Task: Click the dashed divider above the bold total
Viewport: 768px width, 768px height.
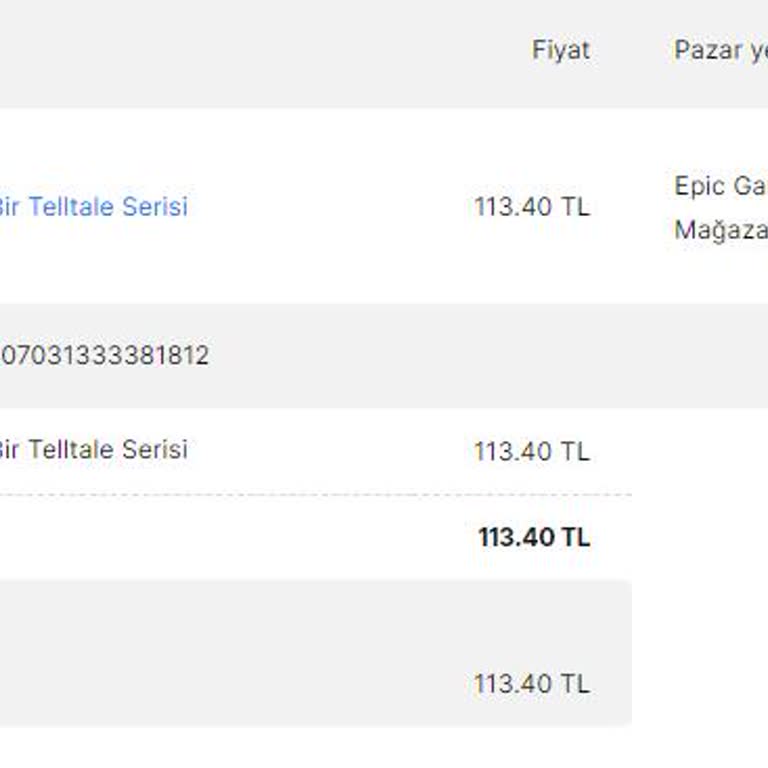Action: pyautogui.click(x=316, y=495)
